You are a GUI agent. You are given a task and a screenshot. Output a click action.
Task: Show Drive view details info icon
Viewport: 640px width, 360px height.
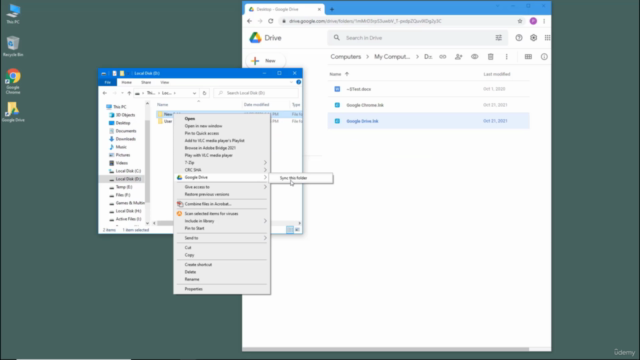pos(544,57)
